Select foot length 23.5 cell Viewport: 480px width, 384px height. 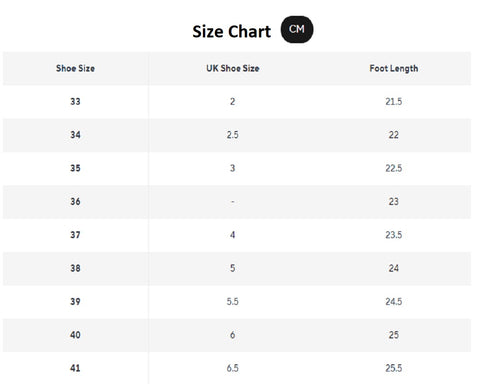(x=394, y=235)
